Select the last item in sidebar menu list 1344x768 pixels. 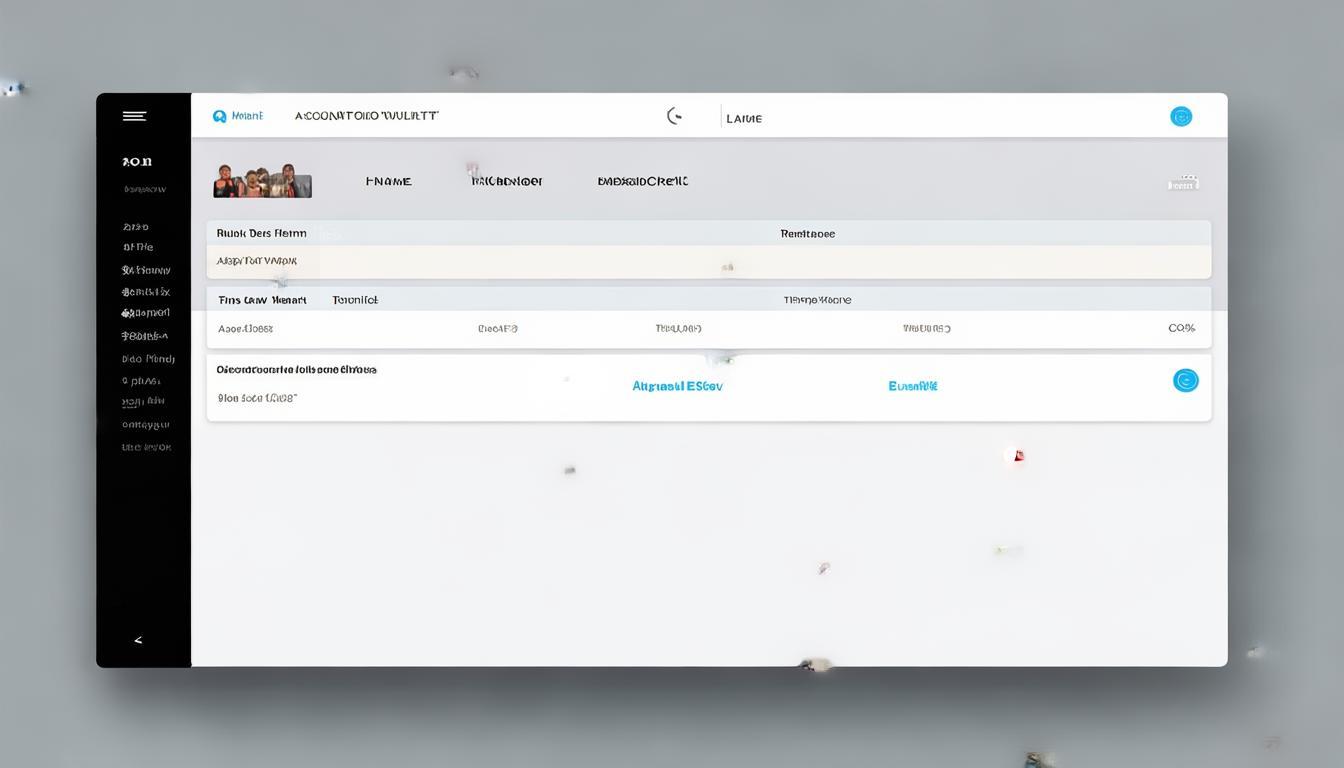point(146,447)
